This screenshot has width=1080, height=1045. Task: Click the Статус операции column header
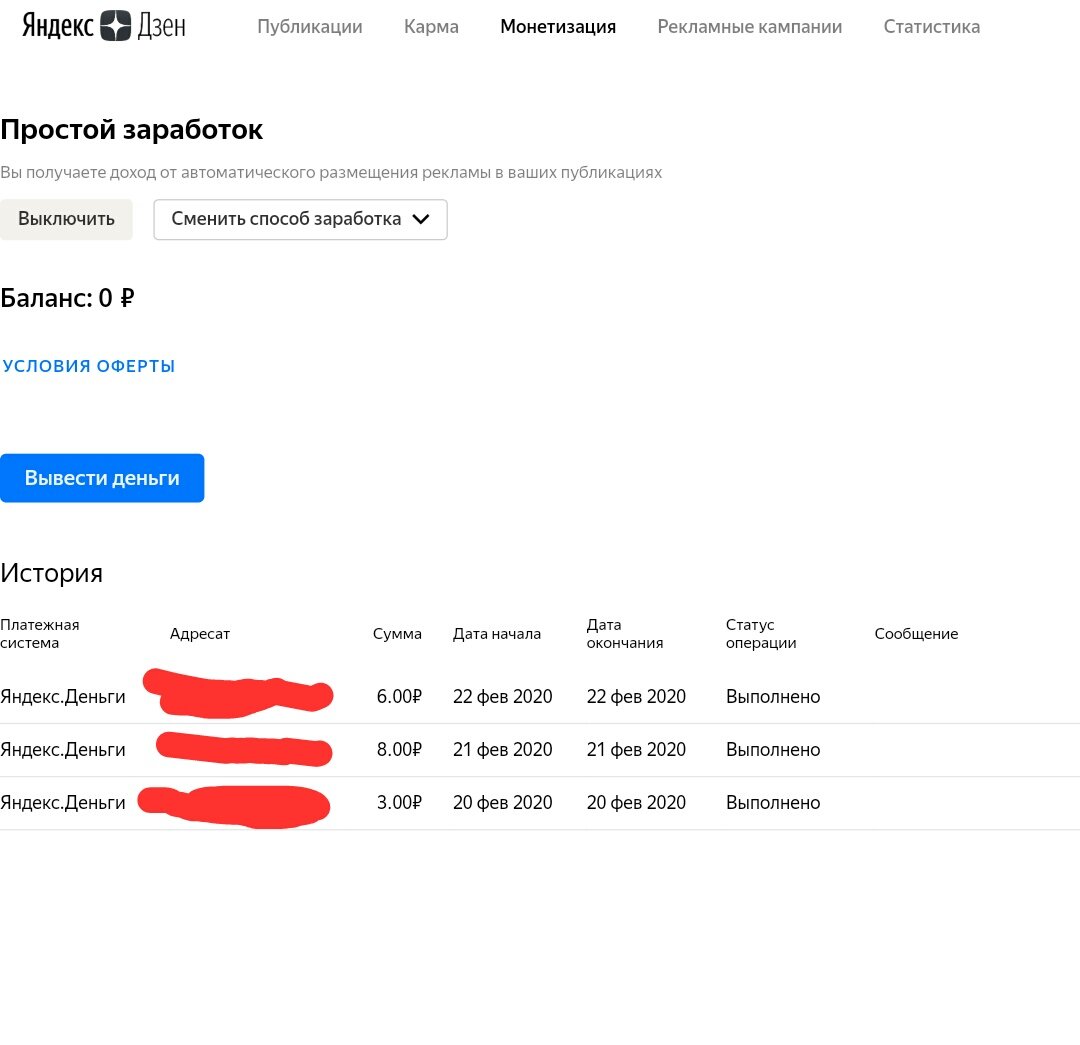(761, 634)
